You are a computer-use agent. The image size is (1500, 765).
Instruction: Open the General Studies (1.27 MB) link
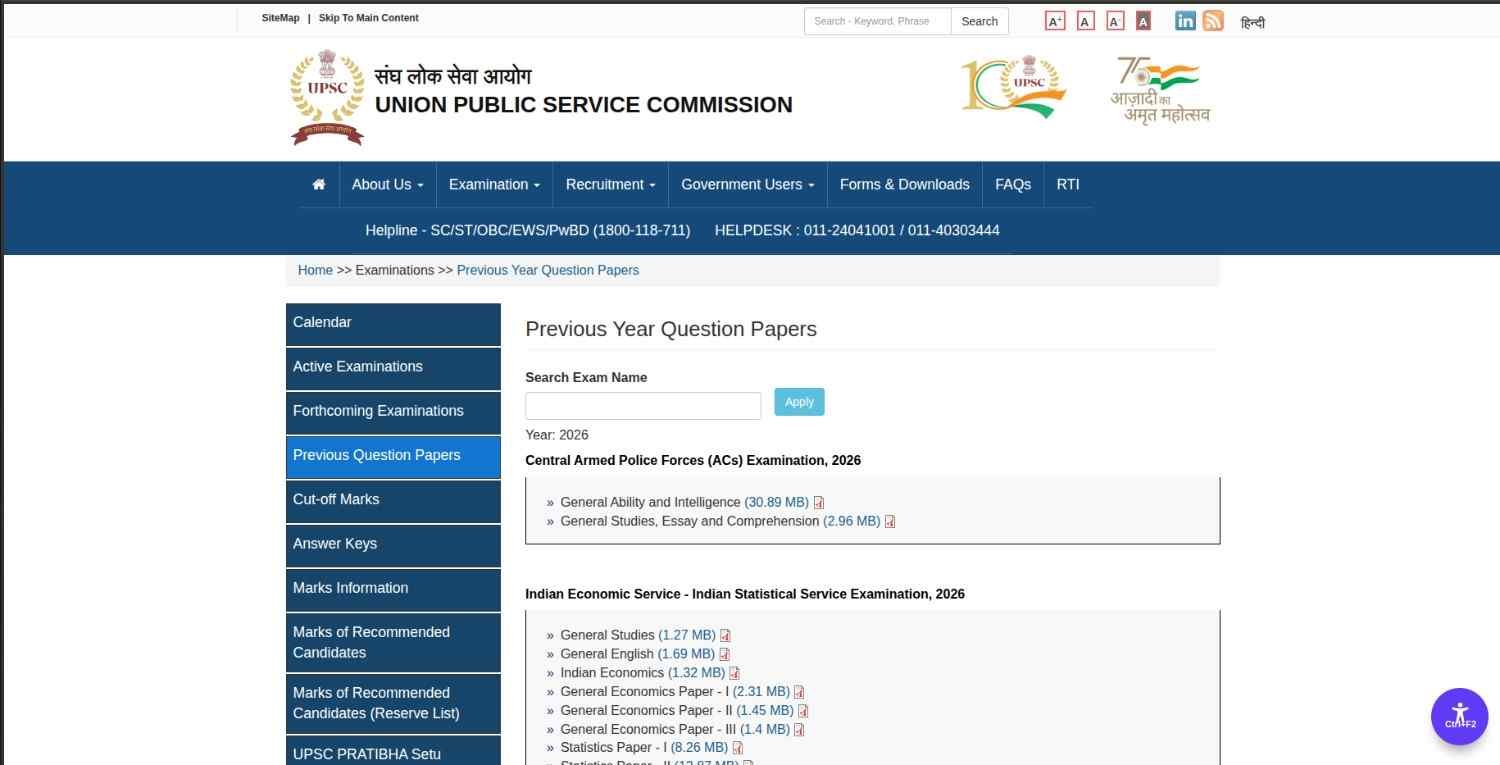click(x=687, y=636)
